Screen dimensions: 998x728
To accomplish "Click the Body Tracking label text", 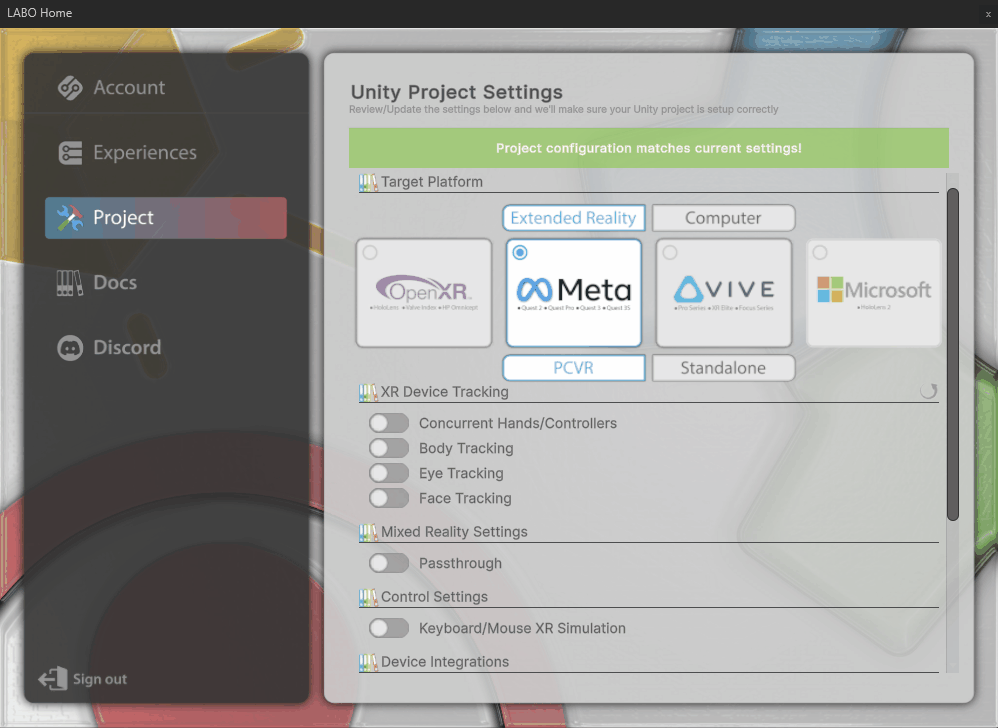I will tap(466, 449).
